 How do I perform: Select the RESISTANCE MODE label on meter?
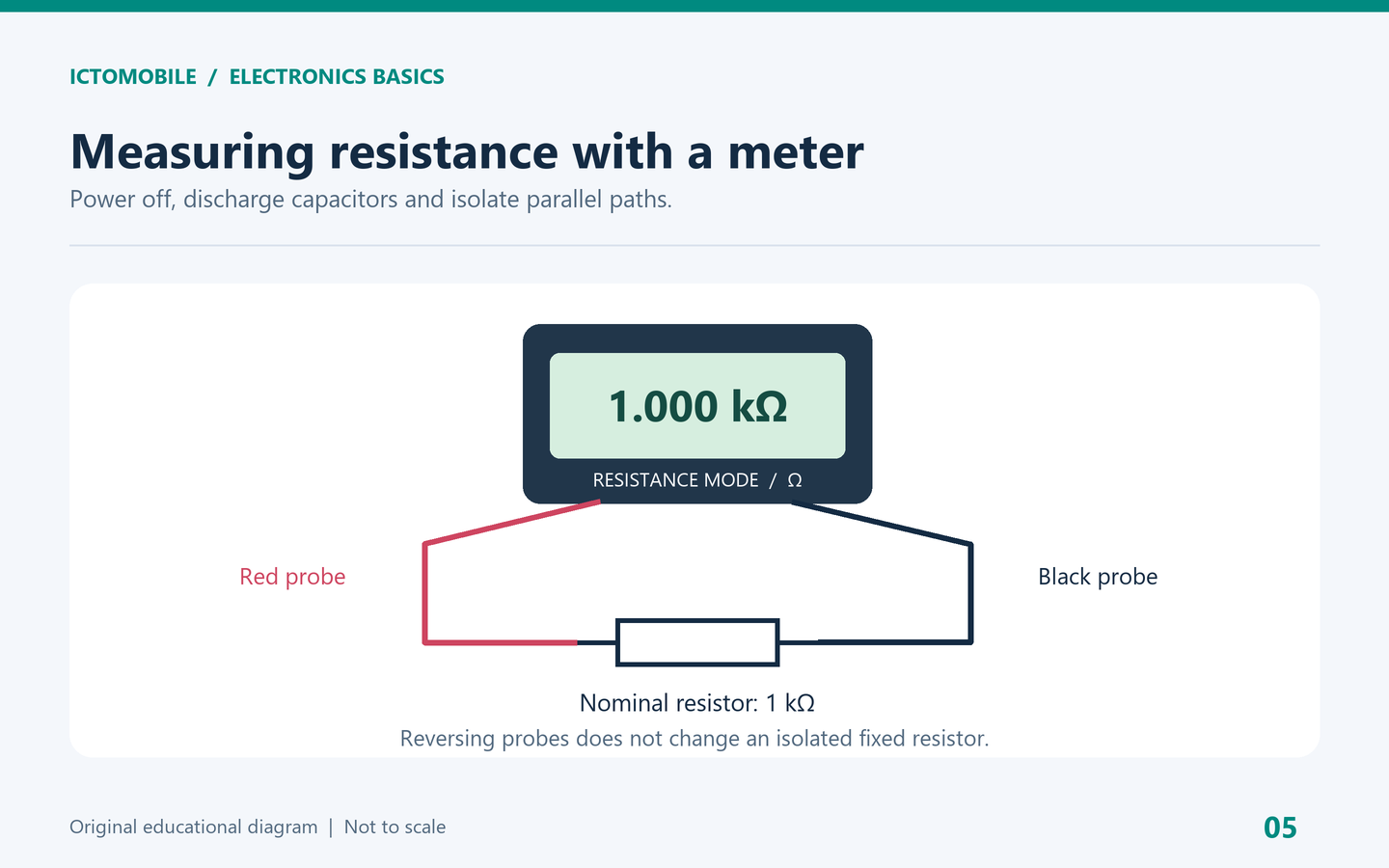[x=675, y=480]
